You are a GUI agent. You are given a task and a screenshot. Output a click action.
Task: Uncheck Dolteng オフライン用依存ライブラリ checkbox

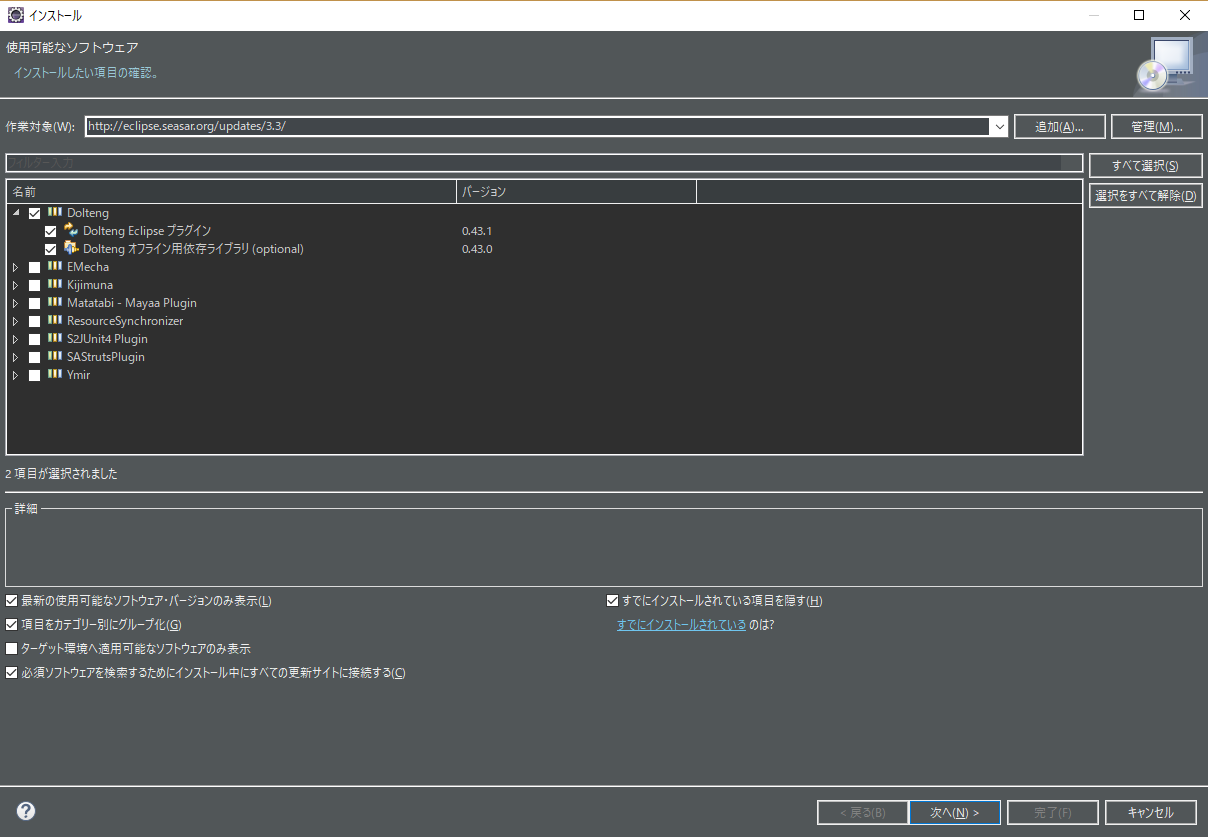click(x=51, y=249)
